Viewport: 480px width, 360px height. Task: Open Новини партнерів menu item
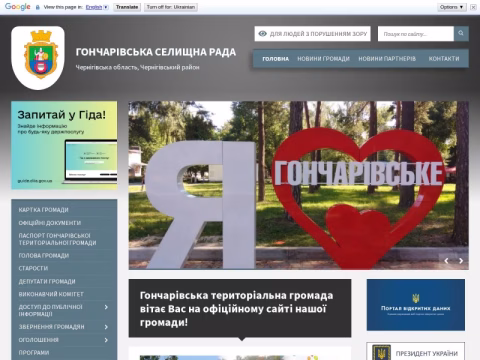pos(387,59)
